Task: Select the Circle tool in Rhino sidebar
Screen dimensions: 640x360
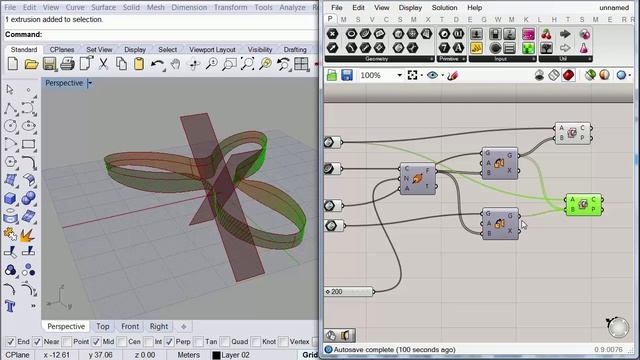Action: [x=11, y=126]
